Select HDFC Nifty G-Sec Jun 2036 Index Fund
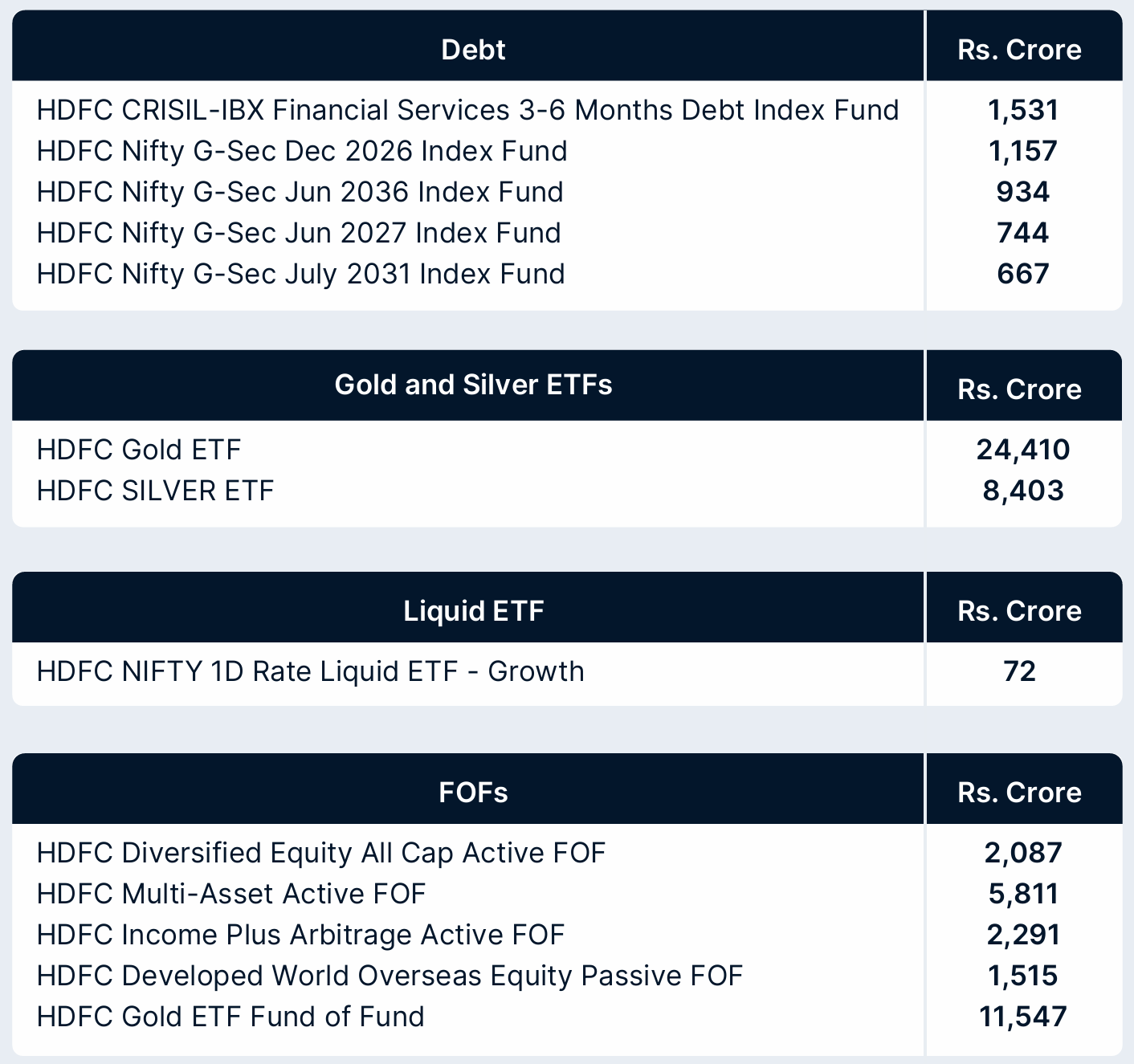Screen dimensions: 1134x1064 [300, 192]
